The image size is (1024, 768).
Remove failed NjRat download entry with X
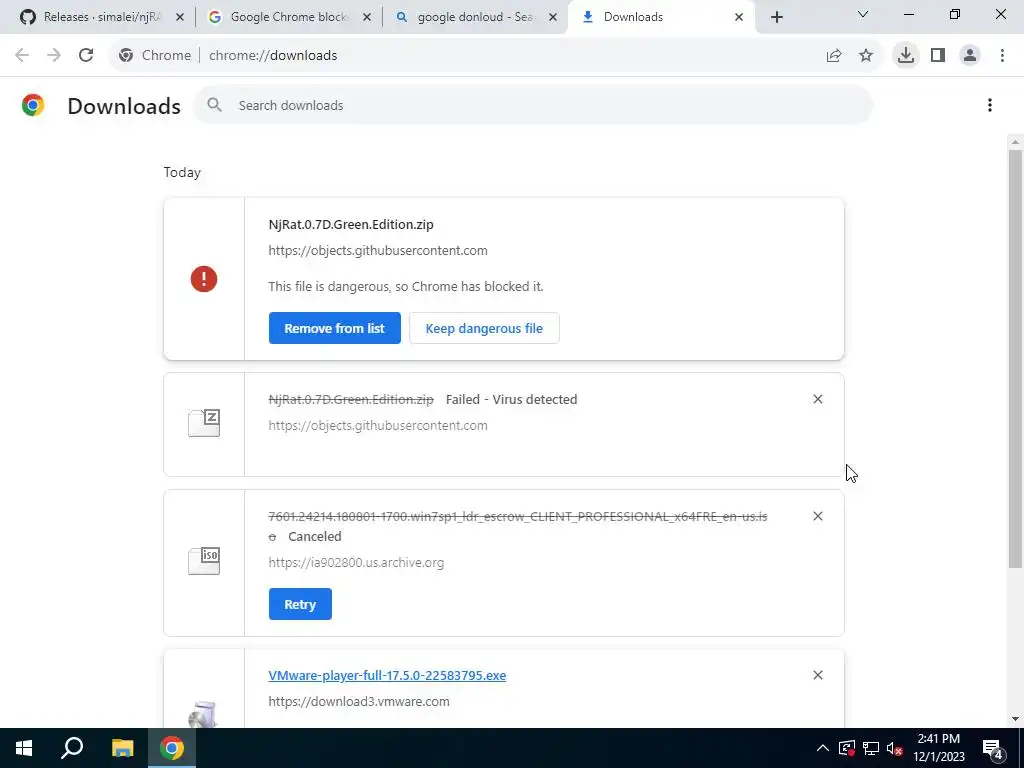pos(818,399)
